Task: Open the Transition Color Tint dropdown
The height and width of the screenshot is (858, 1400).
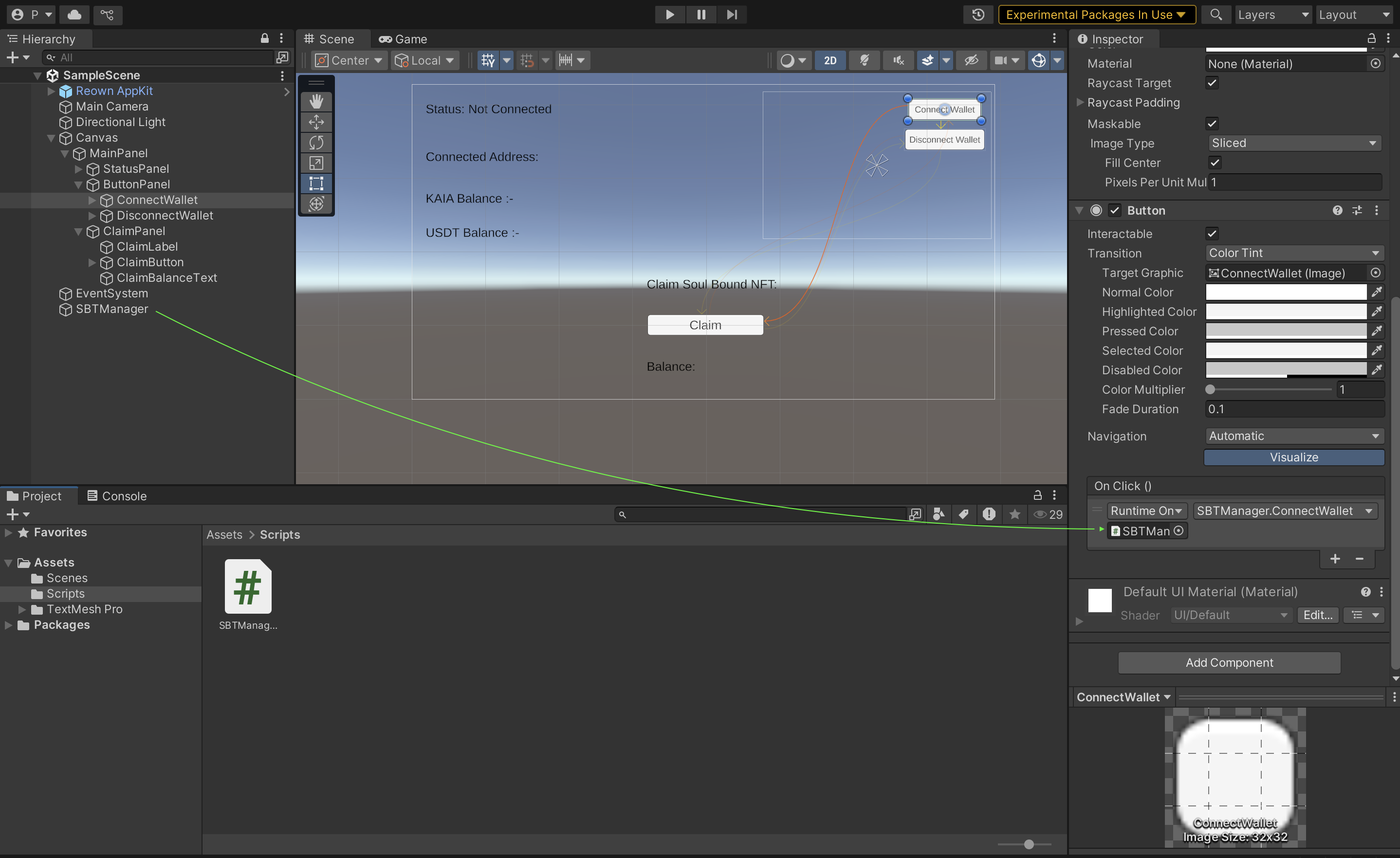Action: (x=1294, y=253)
